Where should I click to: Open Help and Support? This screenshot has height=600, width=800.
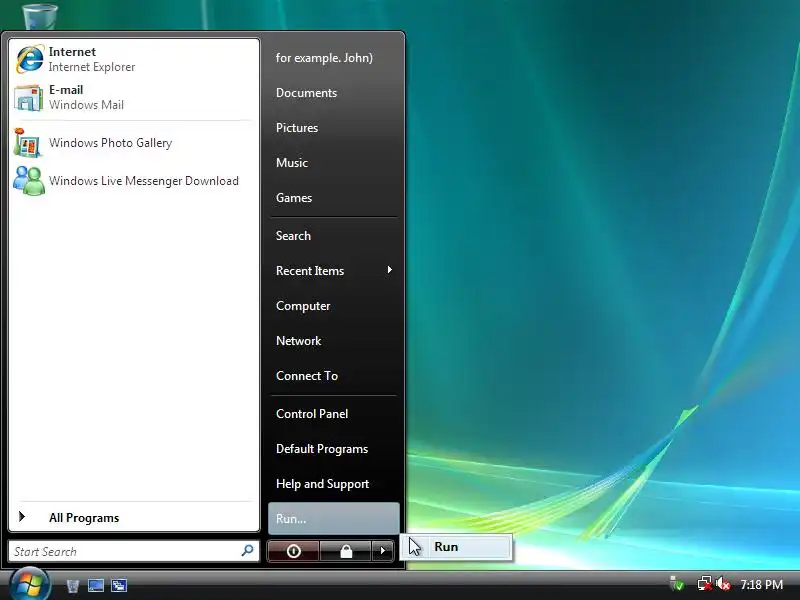coord(333,484)
